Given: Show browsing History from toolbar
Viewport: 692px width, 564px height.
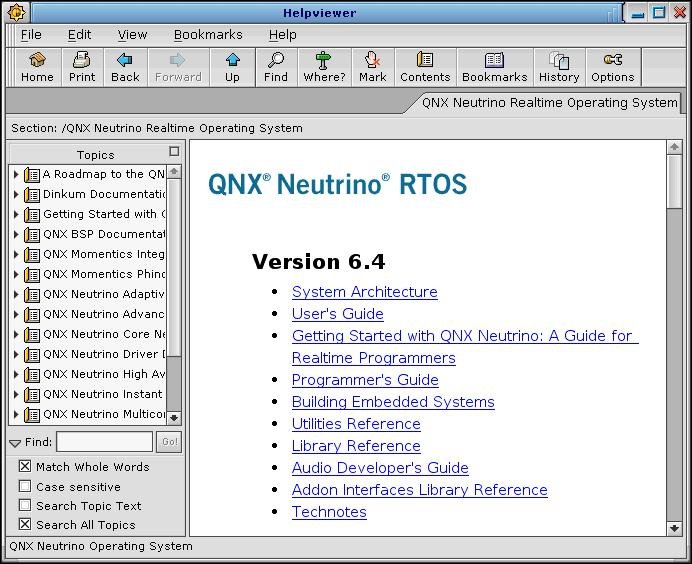Looking at the screenshot, I should point(559,67).
